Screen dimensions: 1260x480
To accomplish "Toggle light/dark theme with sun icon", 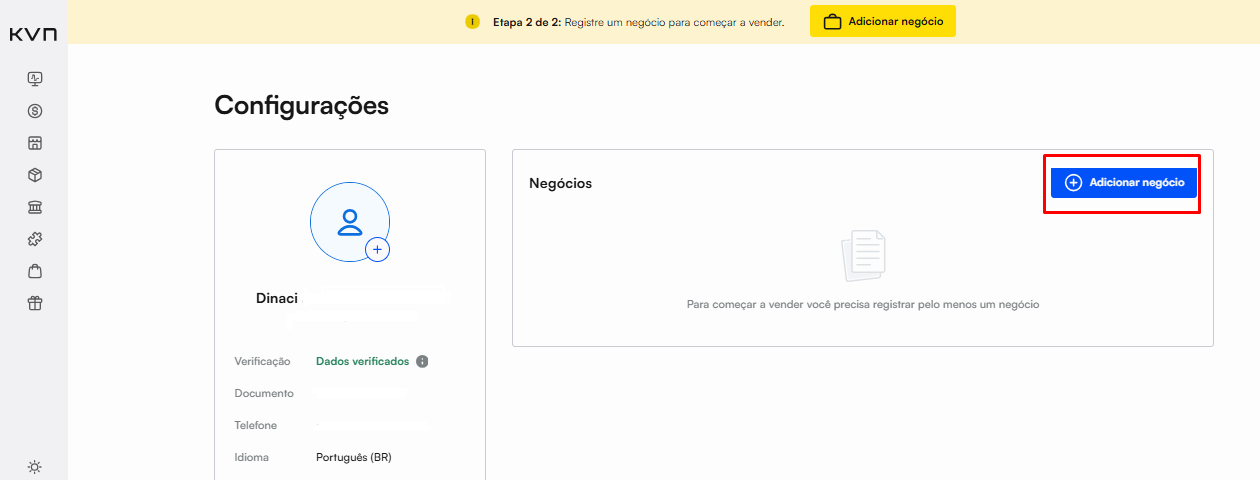I will 35,467.
